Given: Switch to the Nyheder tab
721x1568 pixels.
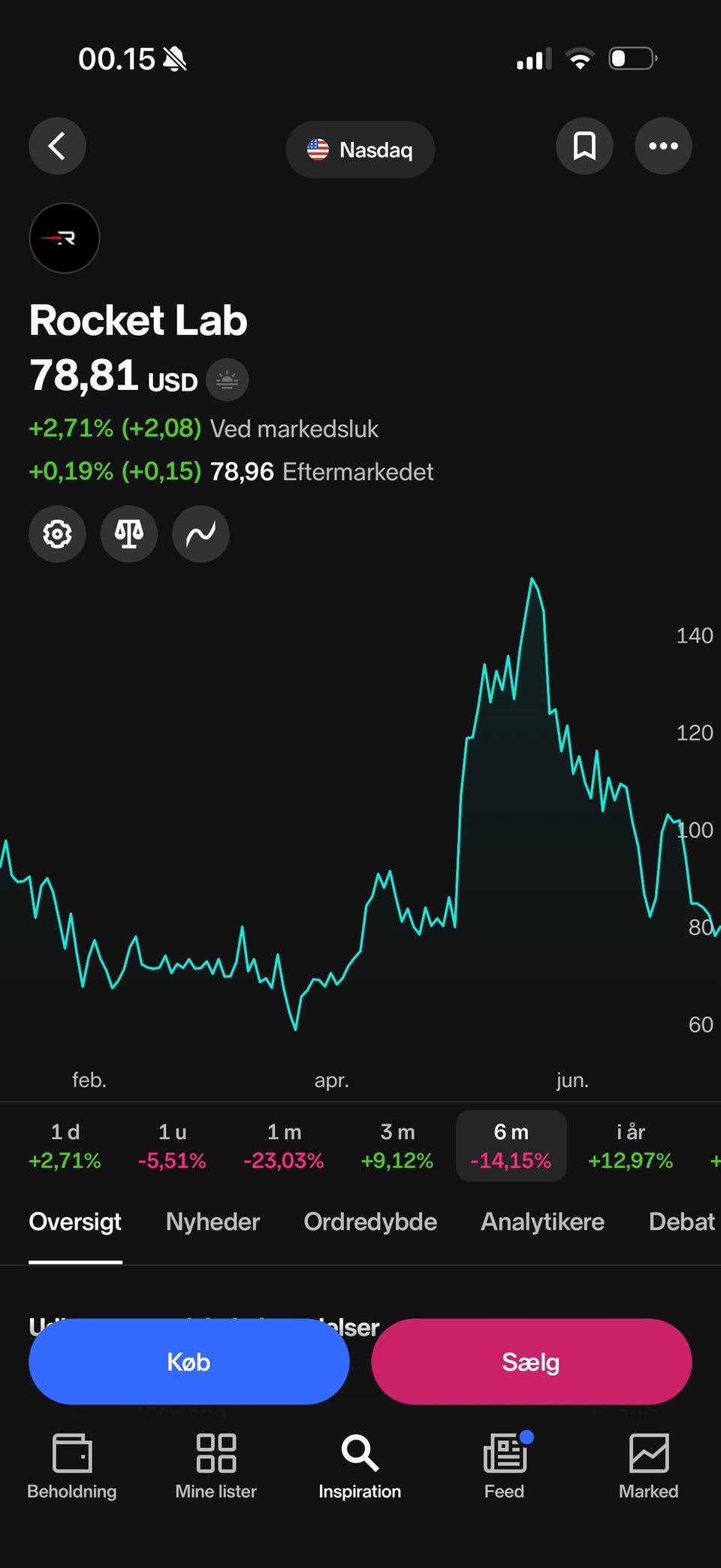Looking at the screenshot, I should pyautogui.click(x=213, y=1222).
